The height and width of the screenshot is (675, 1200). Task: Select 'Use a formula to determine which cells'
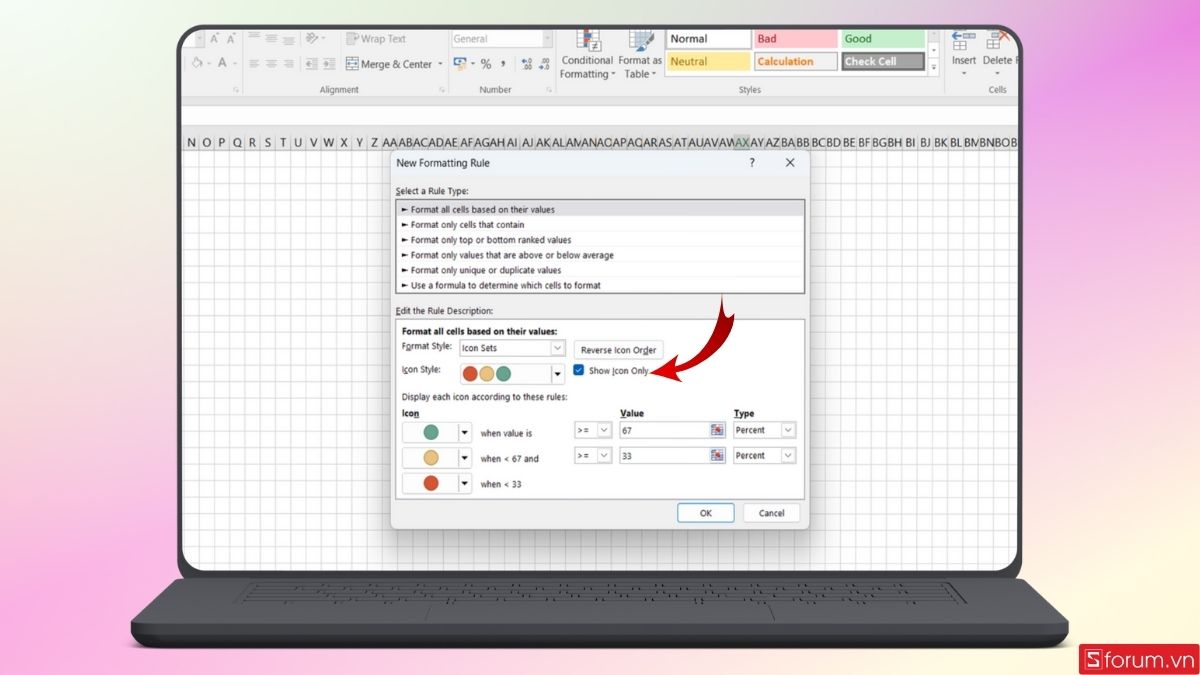(600, 285)
